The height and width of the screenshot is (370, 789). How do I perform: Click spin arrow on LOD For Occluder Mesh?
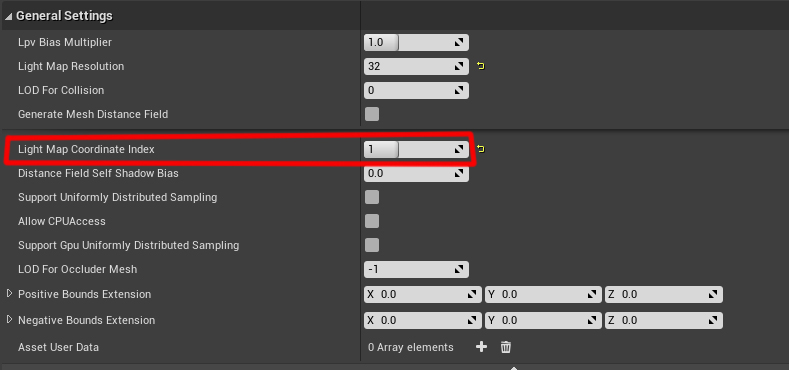[459, 269]
